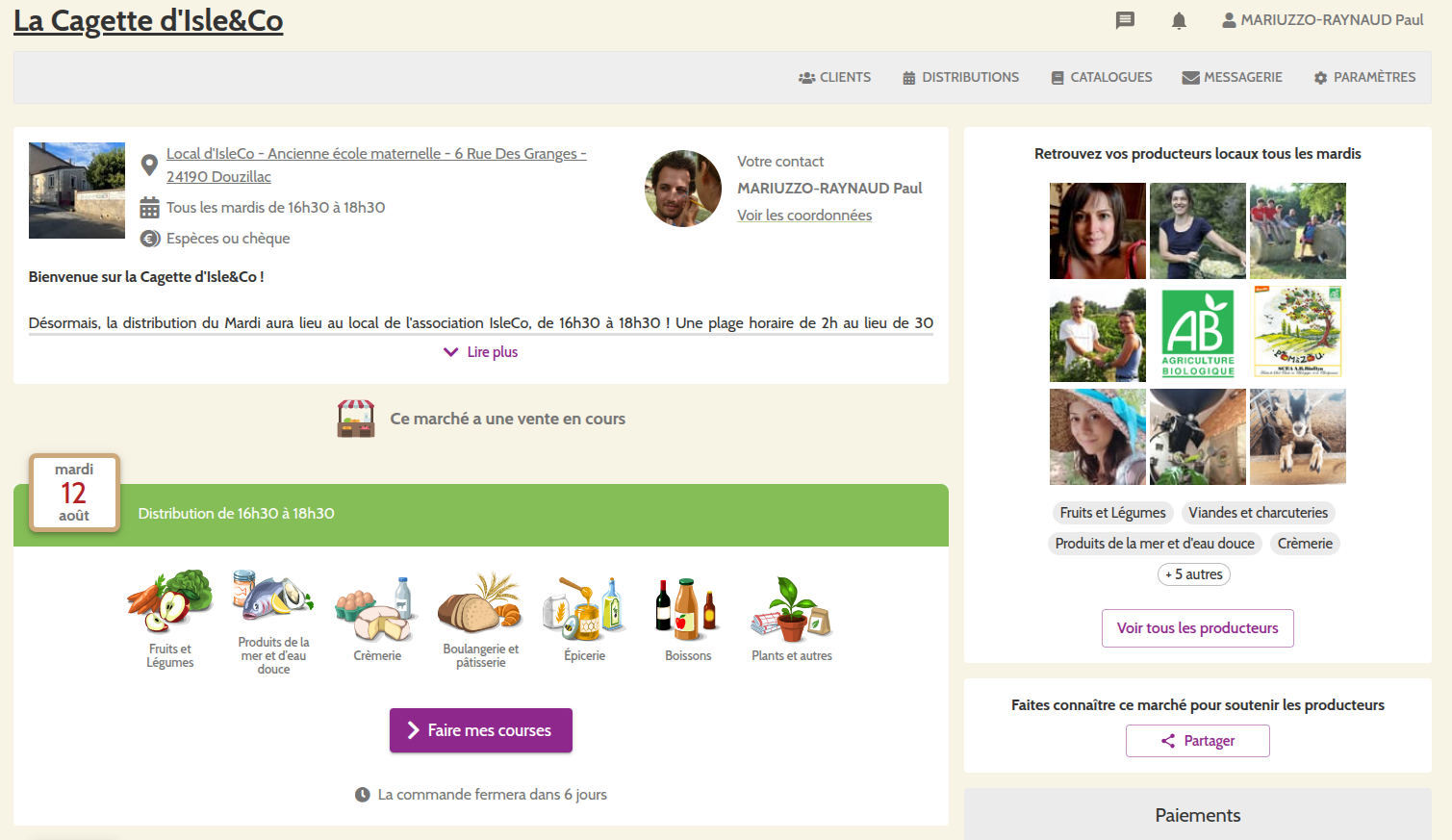Click the Agriculture Biologique AB logo thumbnail
This screenshot has height=840, width=1452.
pos(1198,333)
